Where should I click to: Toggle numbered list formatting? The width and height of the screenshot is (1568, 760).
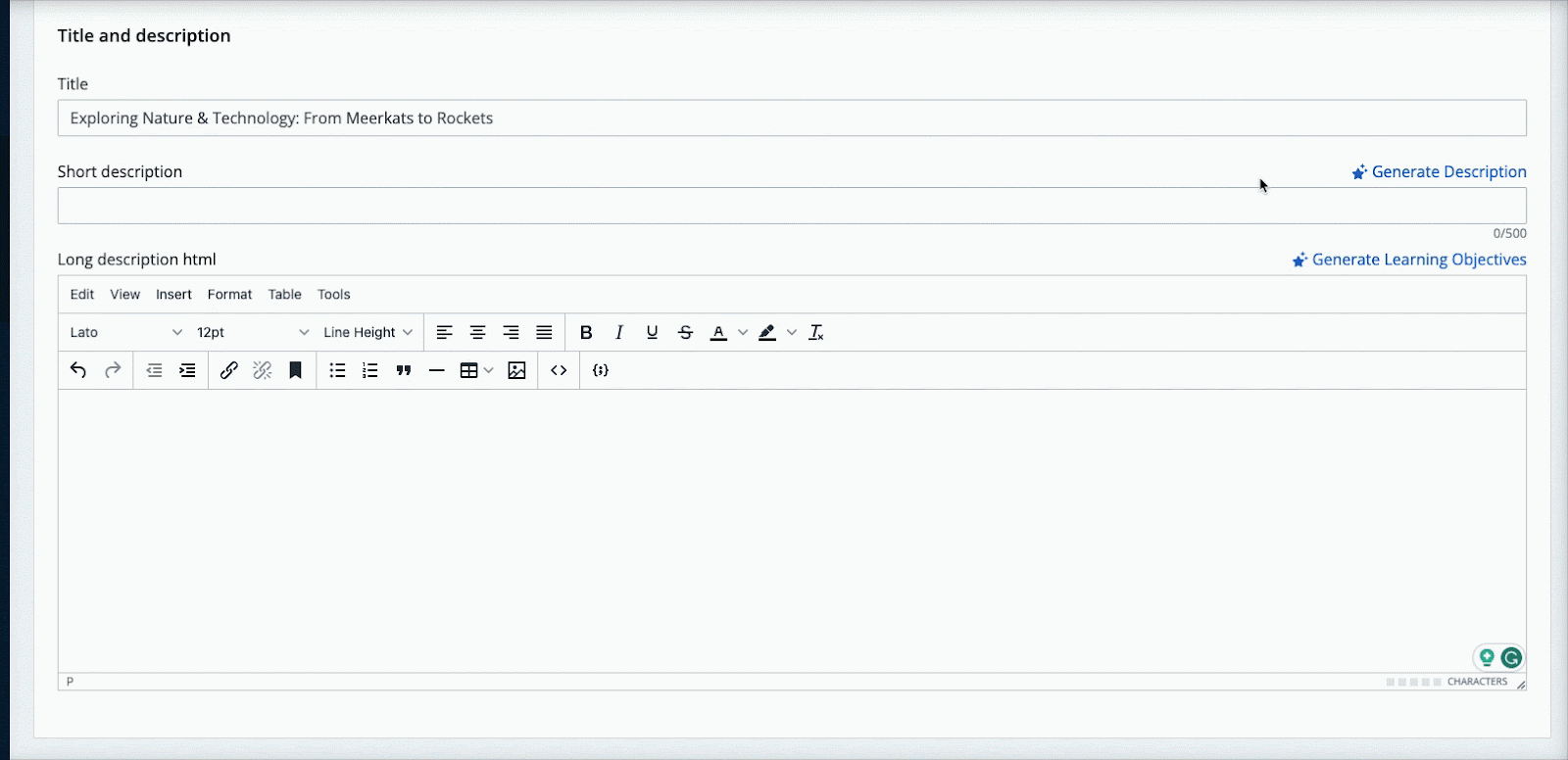click(369, 370)
